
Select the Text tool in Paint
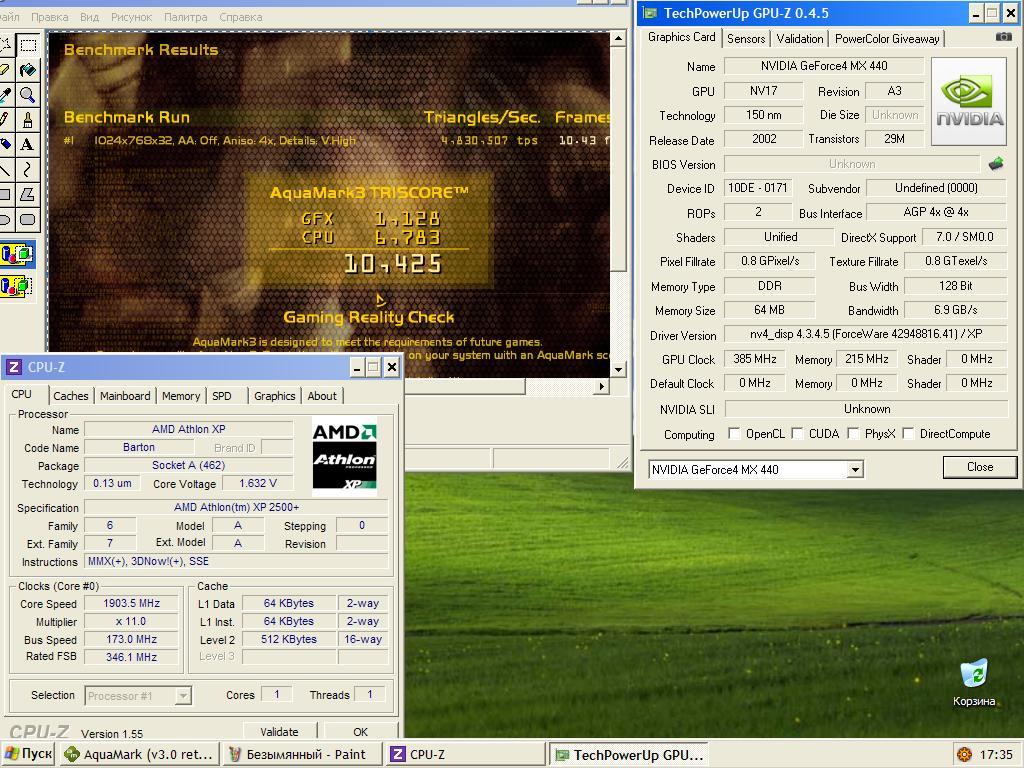coord(27,145)
